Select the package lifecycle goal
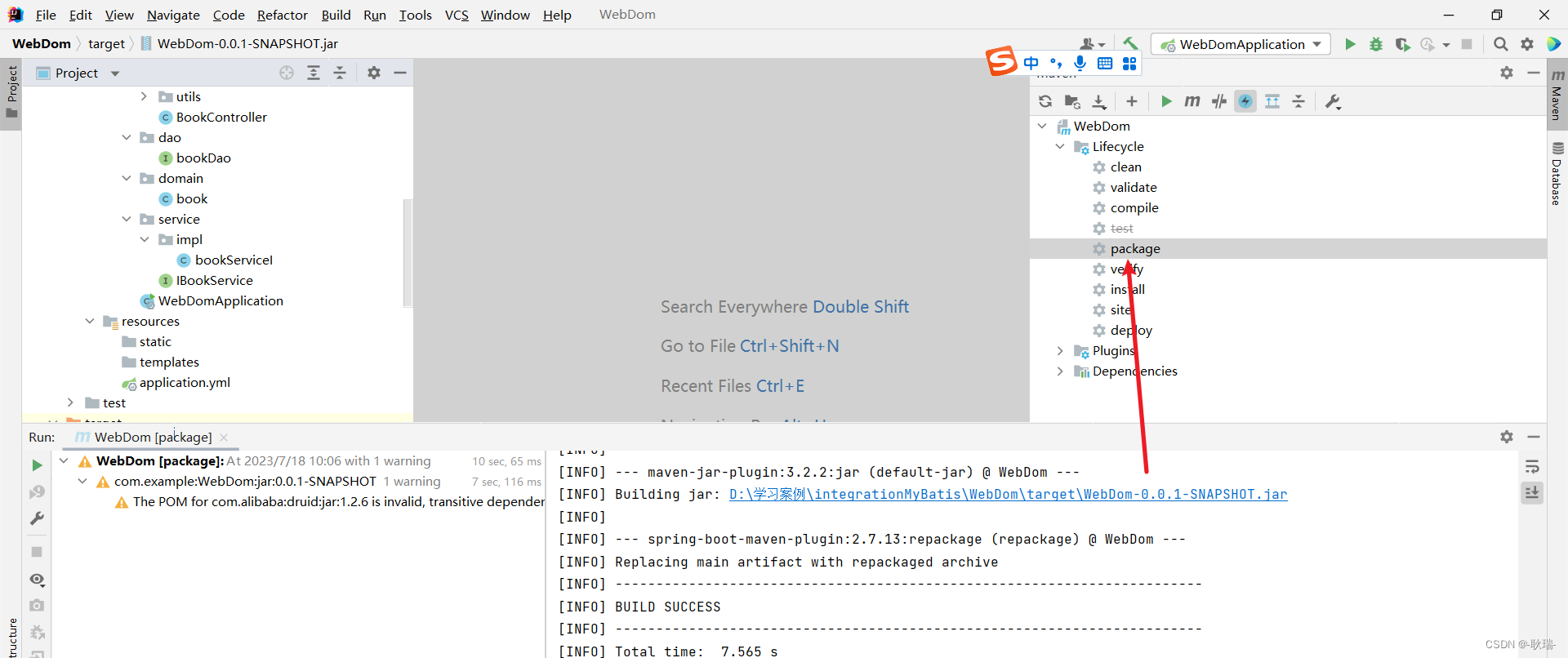 tap(1134, 249)
